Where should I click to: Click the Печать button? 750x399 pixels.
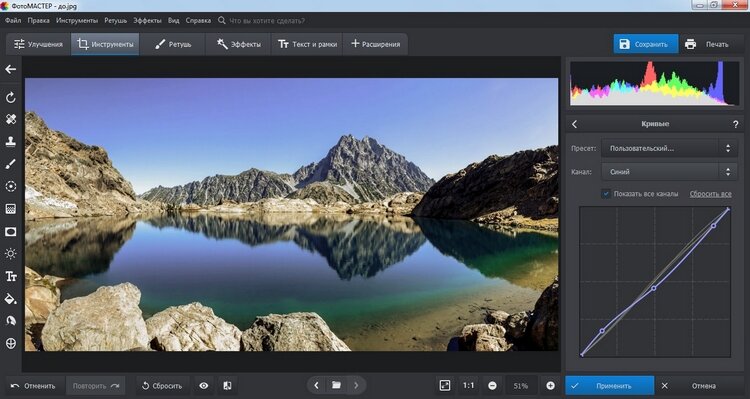pos(710,44)
